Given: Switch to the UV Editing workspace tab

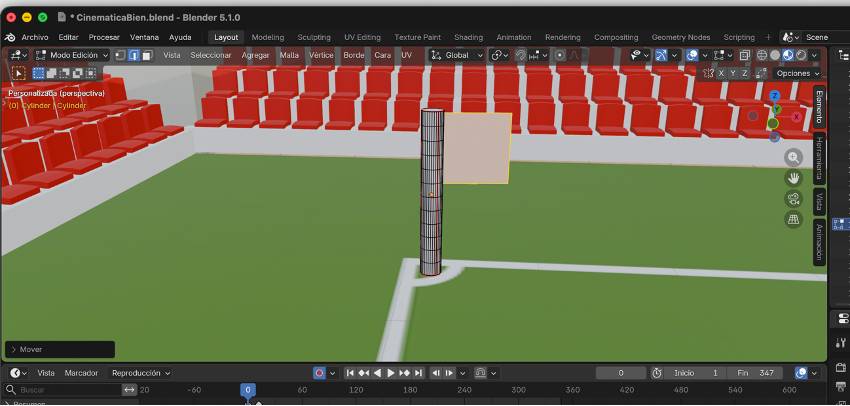Looking at the screenshot, I should [362, 37].
